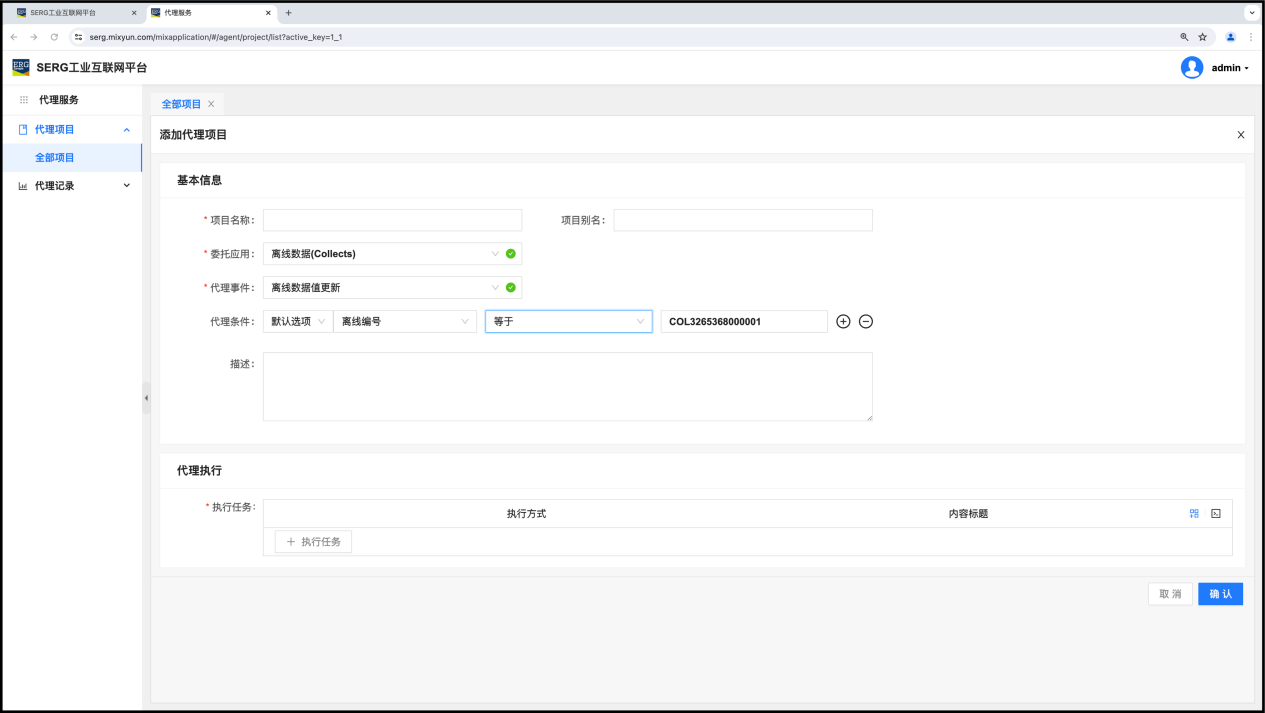
Task: Click the admin user avatar icon
Action: click(1191, 67)
